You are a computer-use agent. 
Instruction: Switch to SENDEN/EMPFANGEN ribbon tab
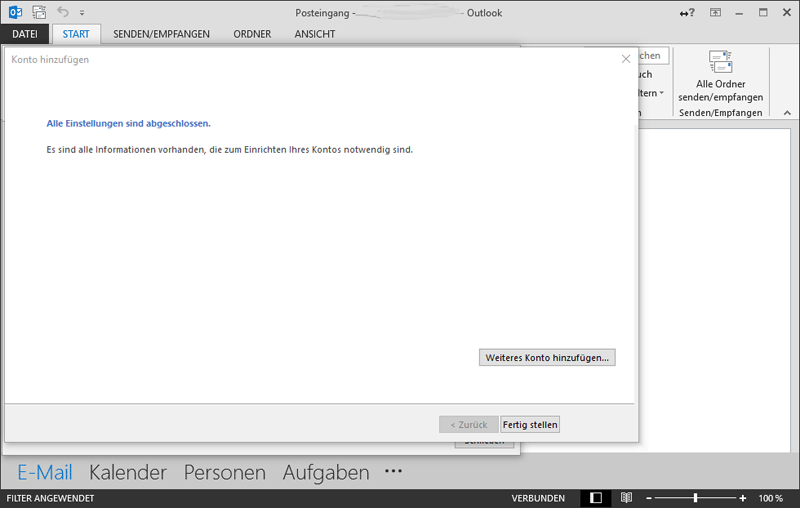[x=161, y=34]
